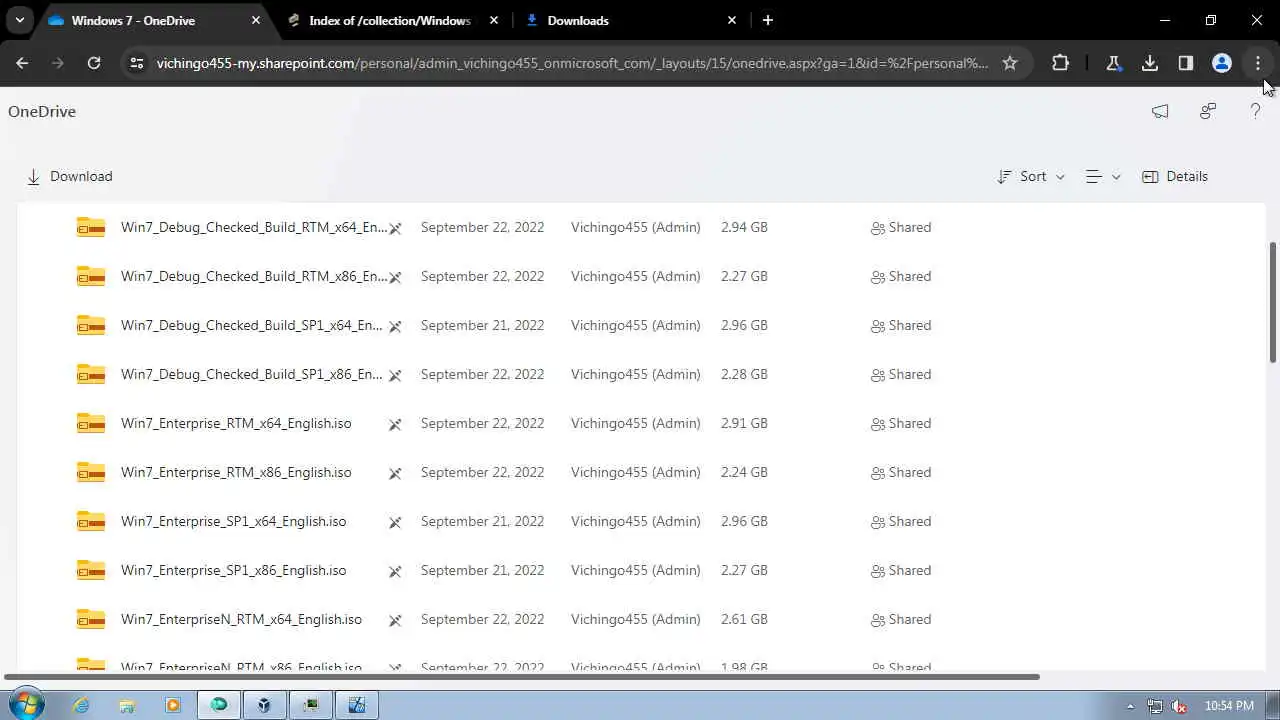Image resolution: width=1280 pixels, height=720 pixels.
Task: Open OneDrive feedback megaphone icon
Action: pyautogui.click(x=1160, y=111)
